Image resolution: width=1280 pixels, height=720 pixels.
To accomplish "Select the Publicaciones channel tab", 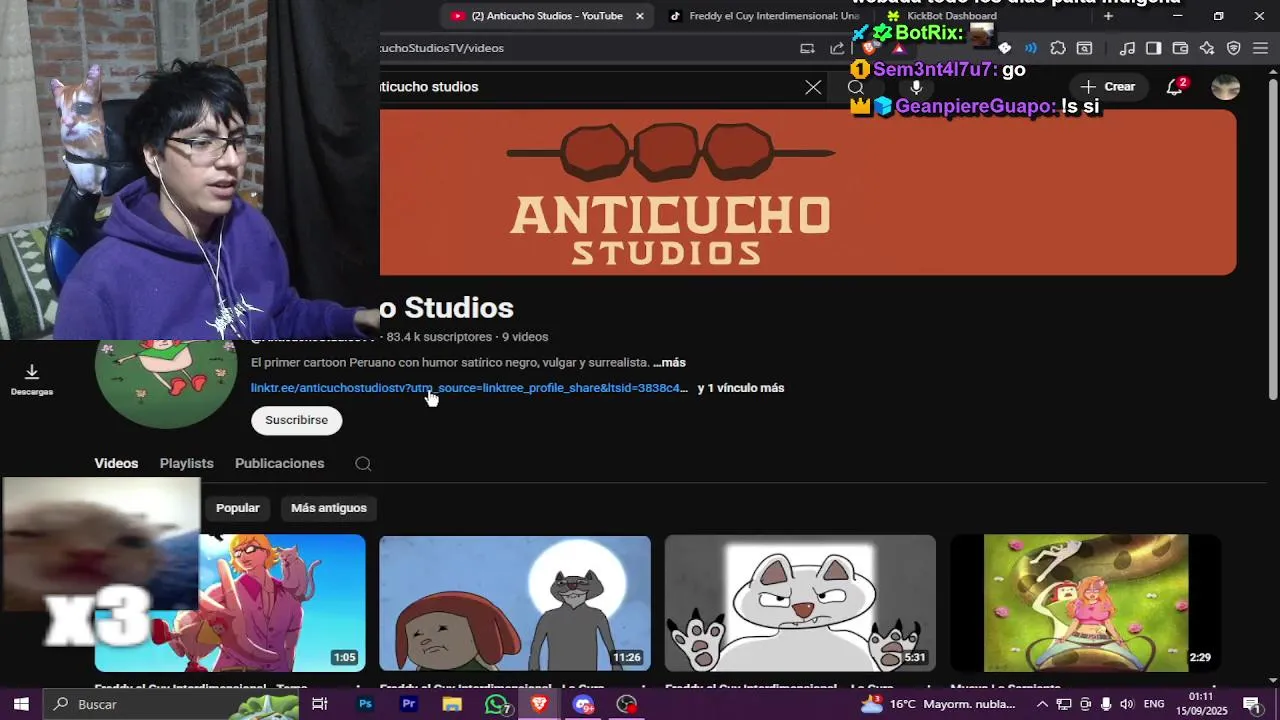I will 279,464.
